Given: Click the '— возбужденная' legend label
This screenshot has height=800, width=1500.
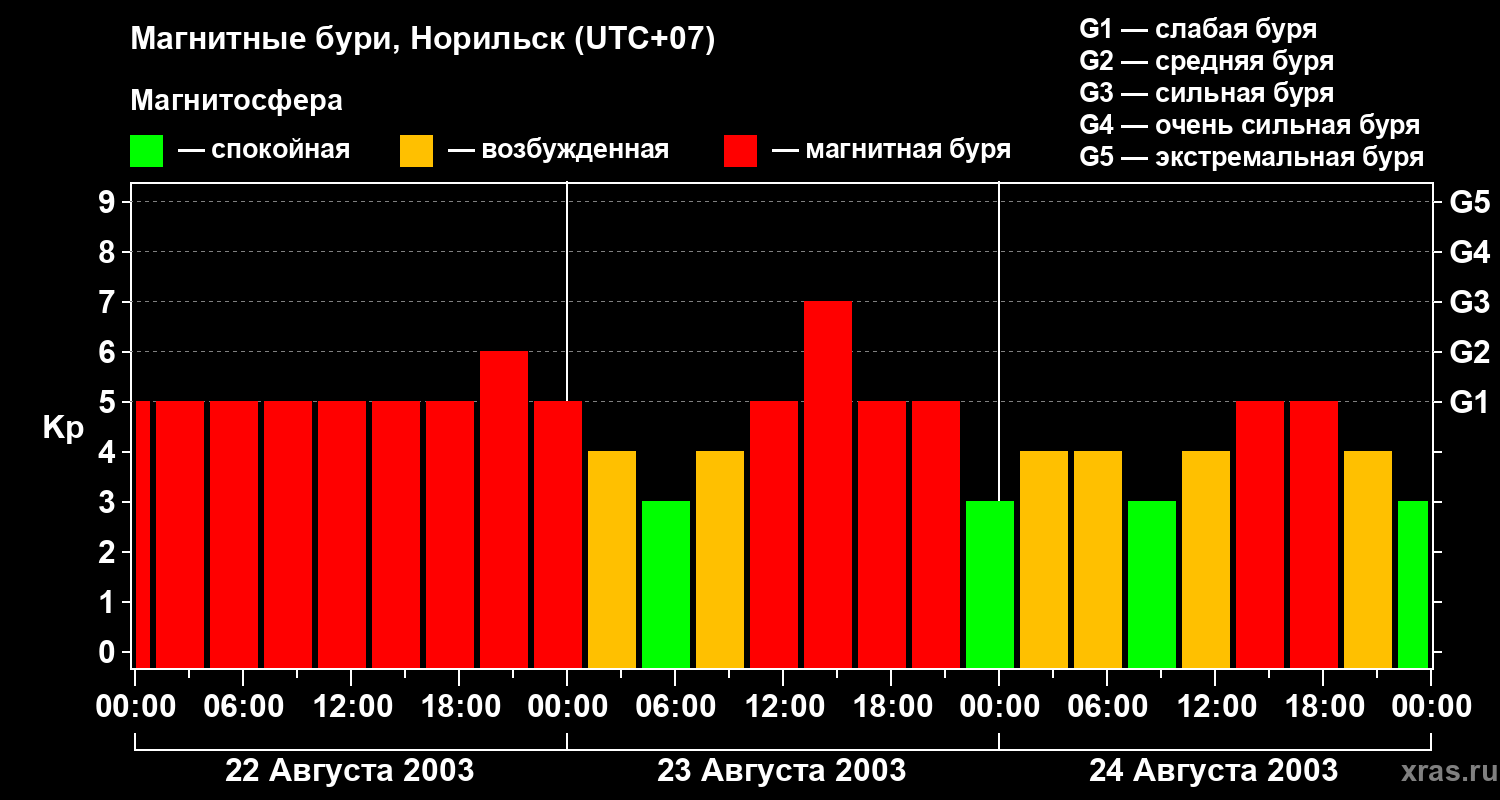Looking at the screenshot, I should [558, 151].
